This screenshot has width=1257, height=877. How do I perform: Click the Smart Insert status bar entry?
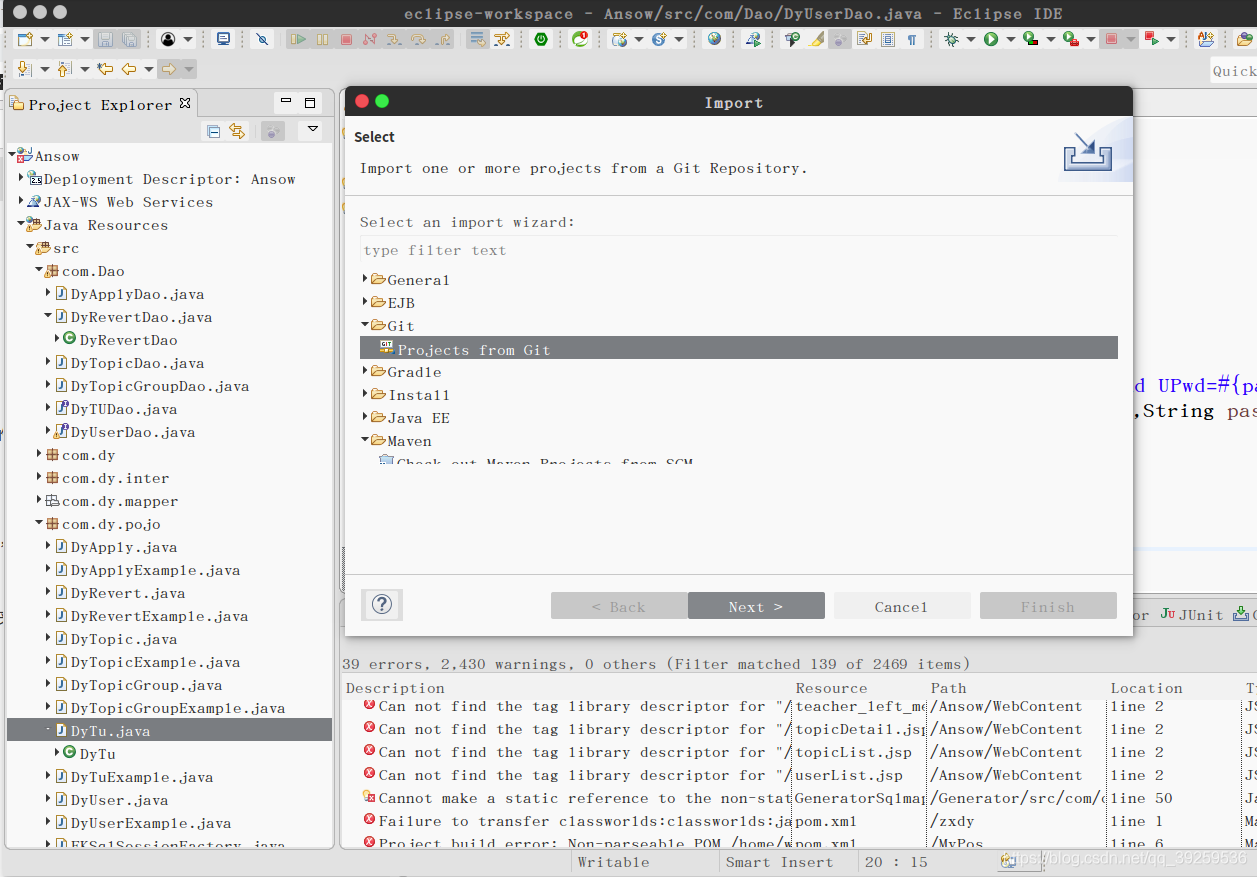coord(779,862)
